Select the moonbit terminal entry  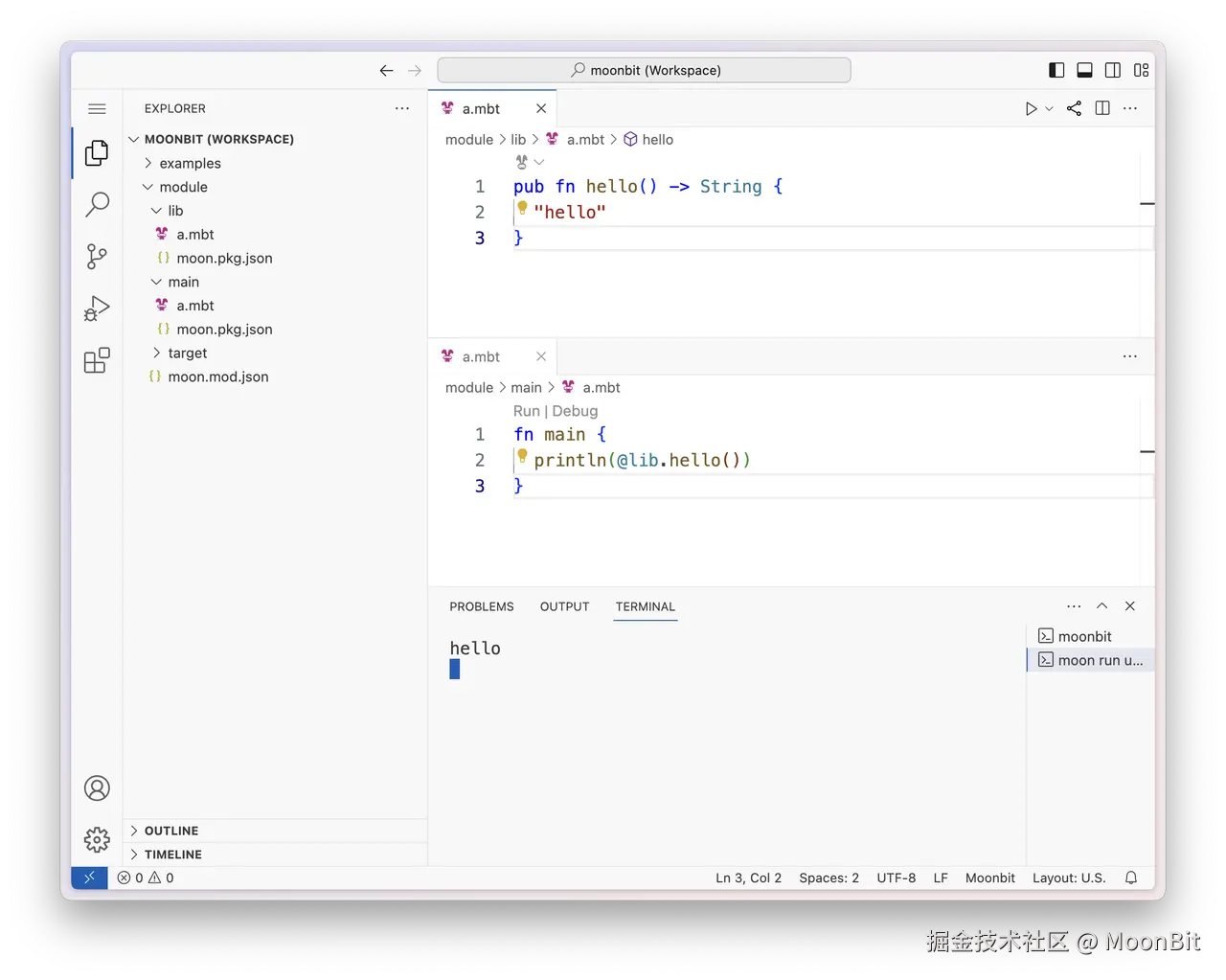coord(1090,636)
